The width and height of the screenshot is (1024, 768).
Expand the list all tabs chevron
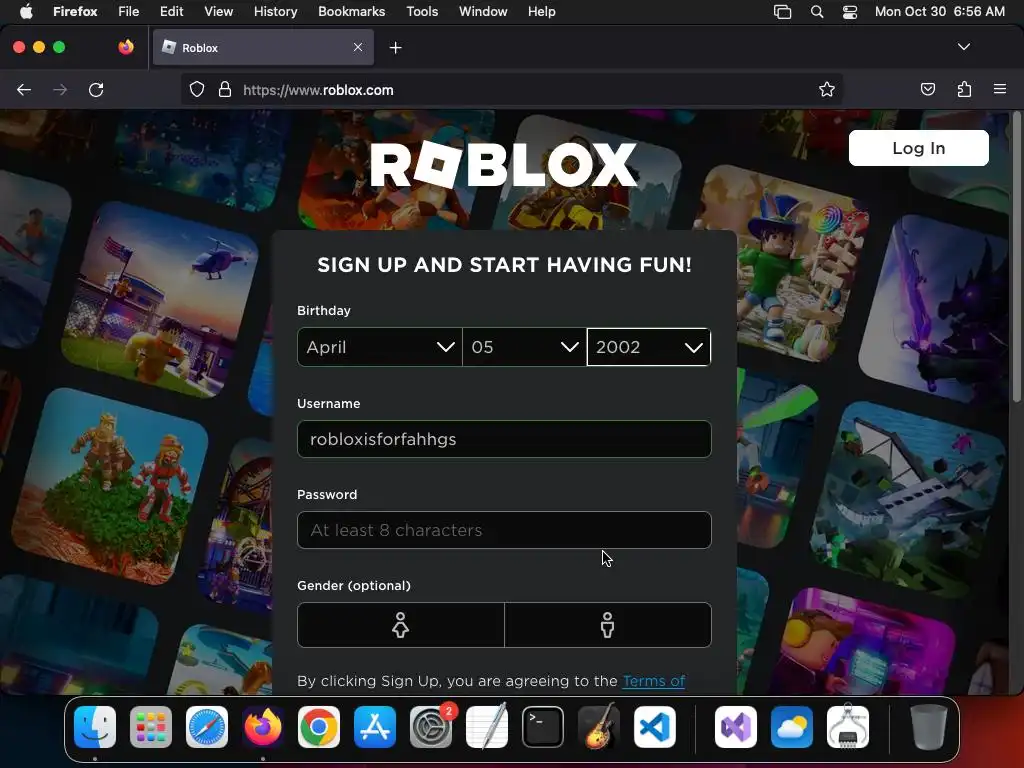[x=963, y=47]
